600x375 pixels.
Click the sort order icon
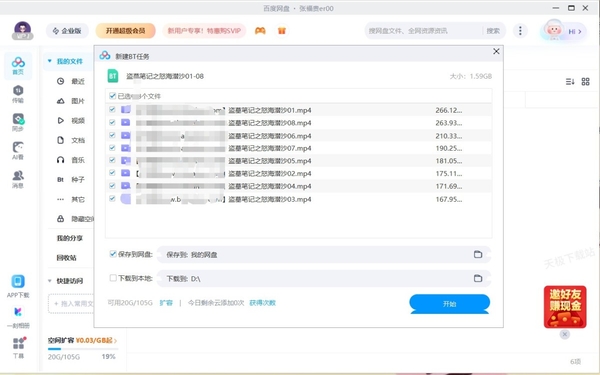coord(570,82)
